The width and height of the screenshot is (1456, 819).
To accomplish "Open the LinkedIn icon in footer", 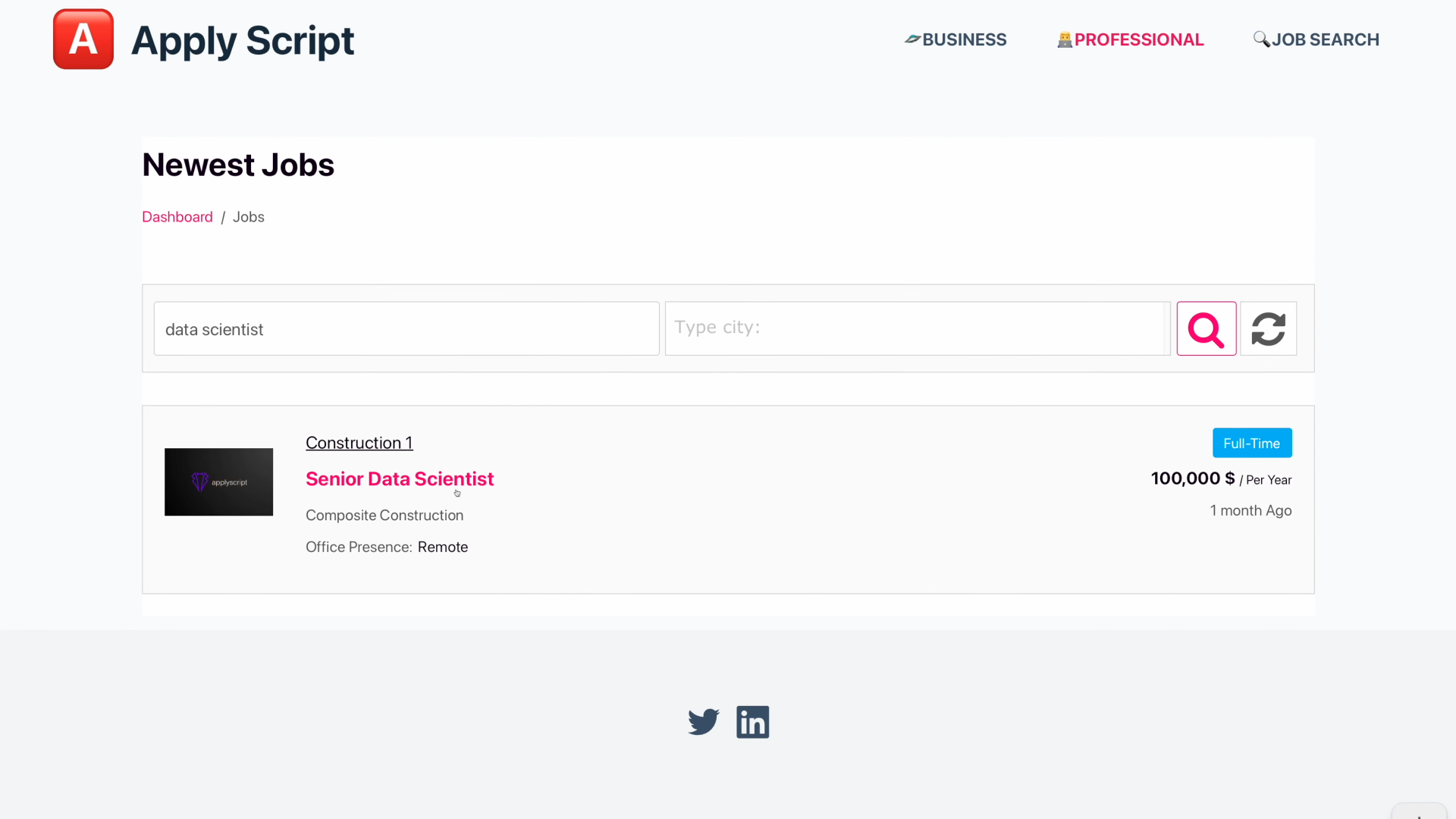I will (752, 722).
